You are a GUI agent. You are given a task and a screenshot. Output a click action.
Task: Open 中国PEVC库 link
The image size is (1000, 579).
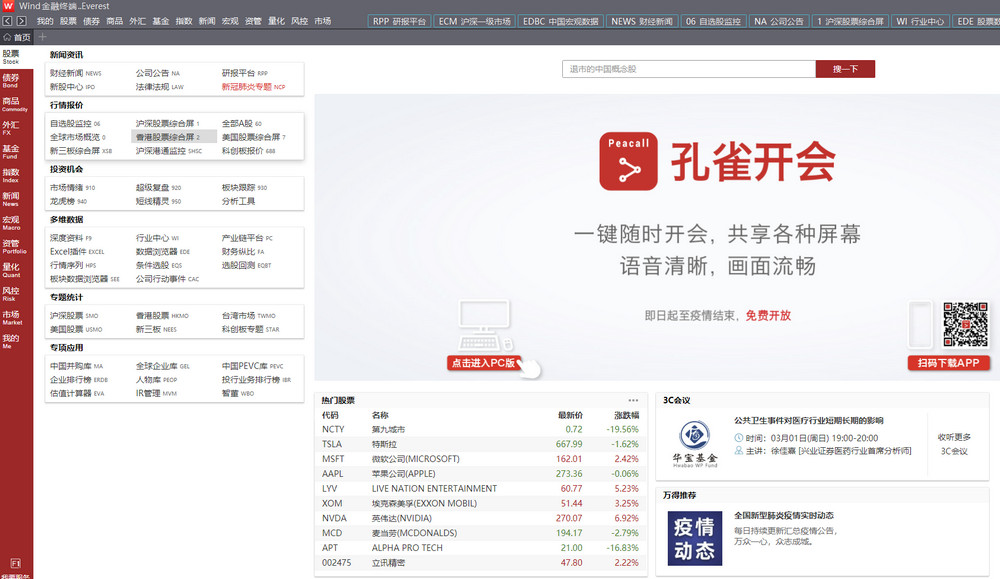coord(252,366)
